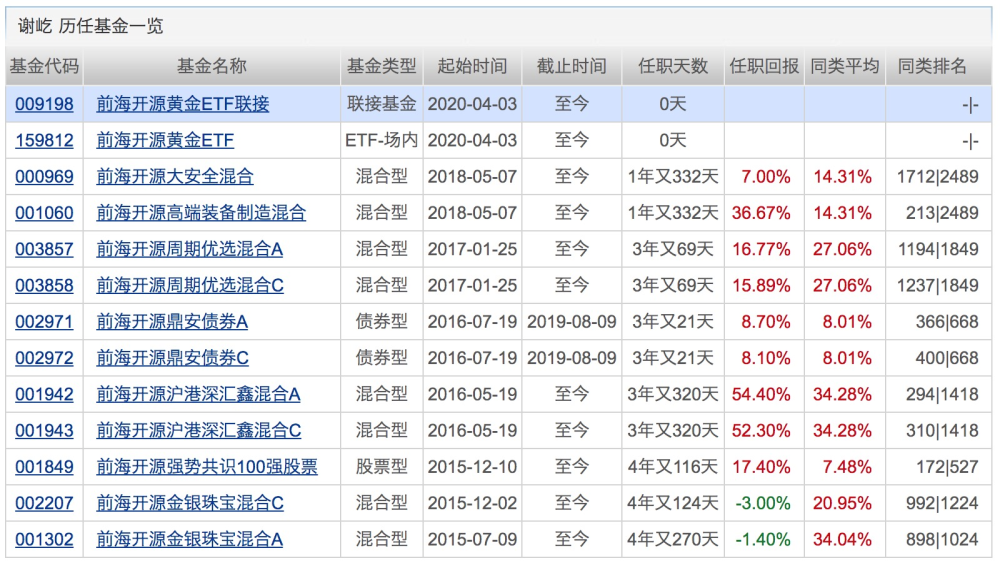This screenshot has width=1000, height=568.
Task: Select the 54.40% return value
Action: pos(761,395)
